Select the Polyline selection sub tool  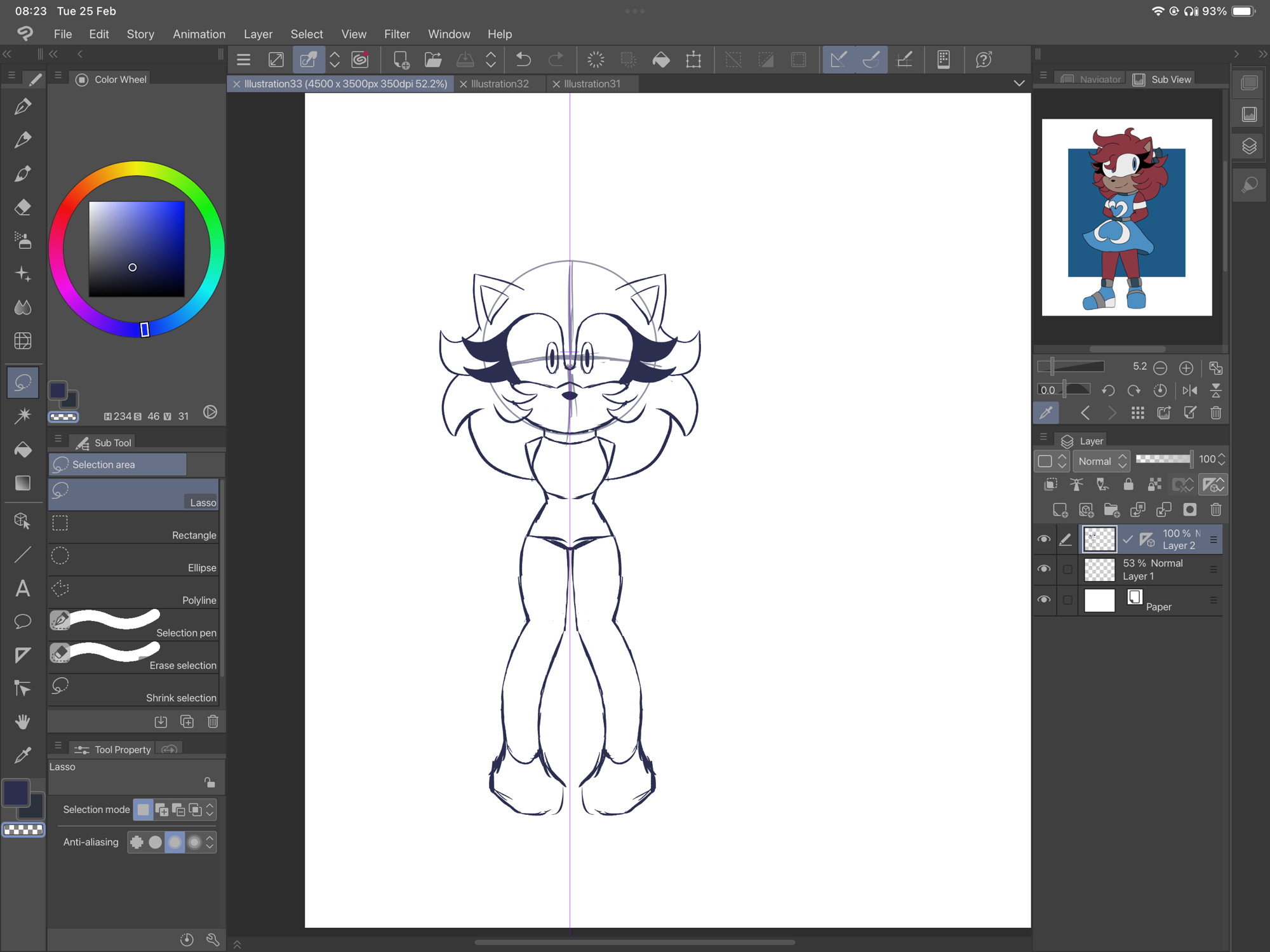pos(134,593)
